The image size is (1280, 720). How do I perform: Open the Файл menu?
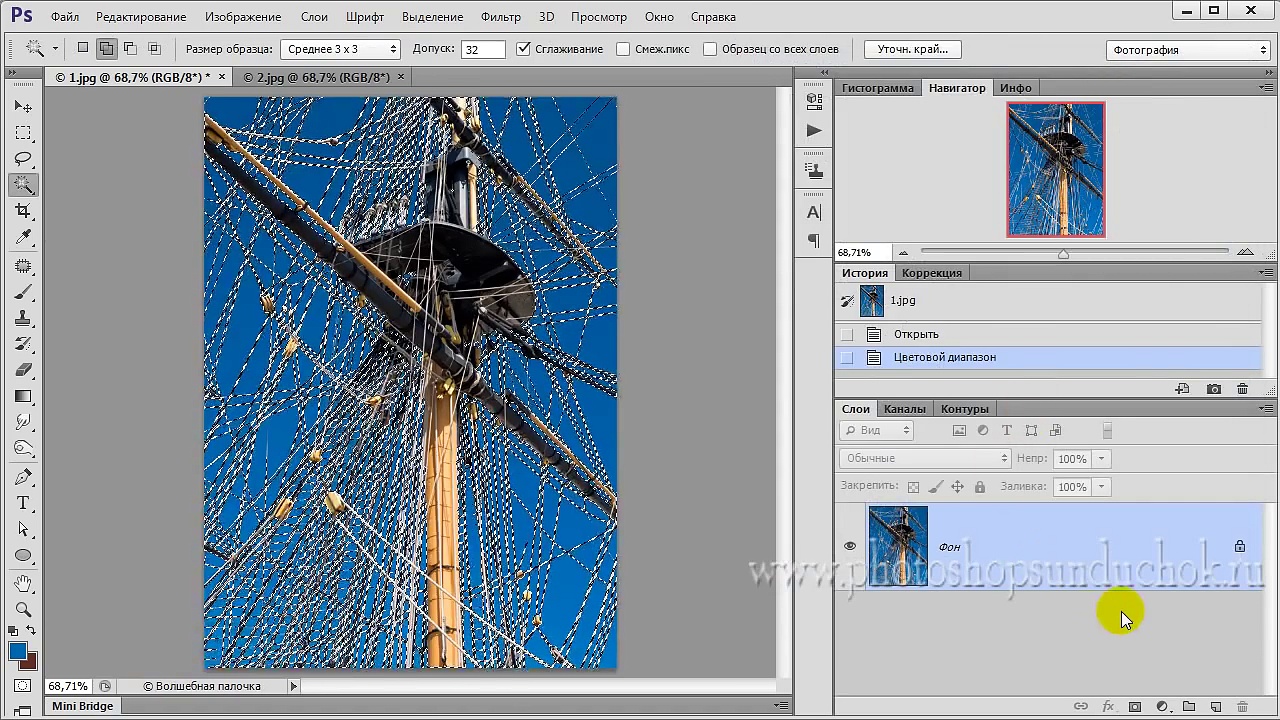pyautogui.click(x=65, y=17)
